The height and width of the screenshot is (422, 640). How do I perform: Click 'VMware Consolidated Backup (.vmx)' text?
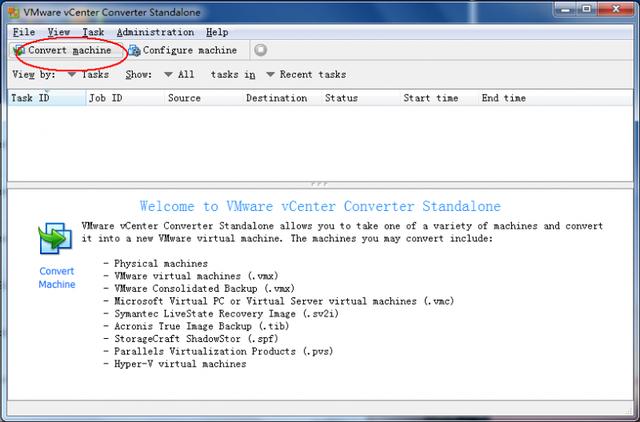[x=204, y=289]
